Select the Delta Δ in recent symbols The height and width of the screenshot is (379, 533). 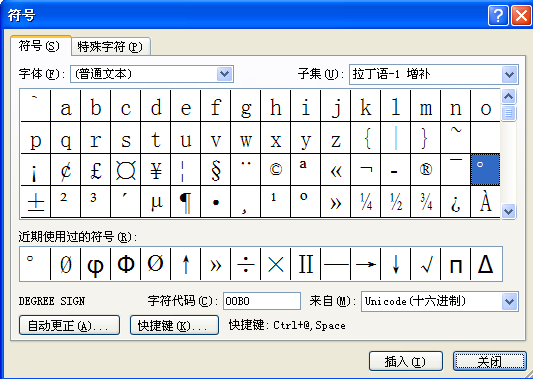click(486, 264)
